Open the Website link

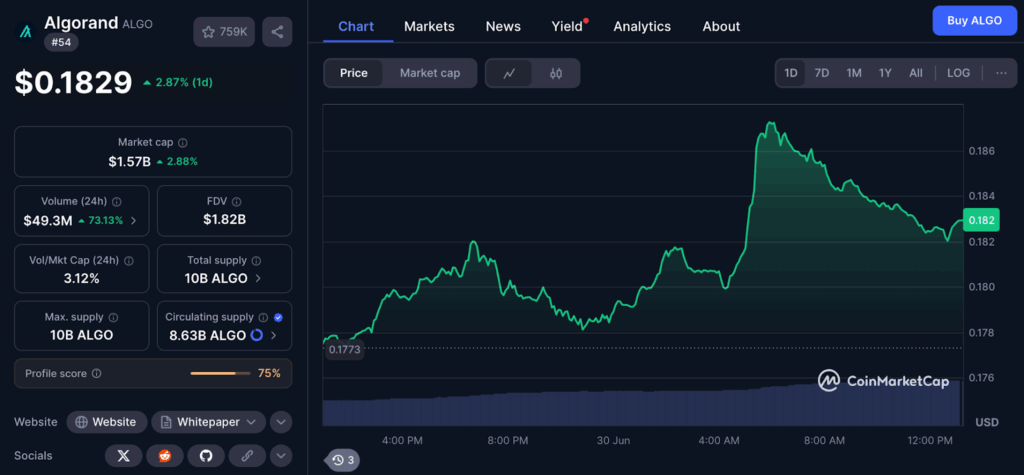(107, 422)
